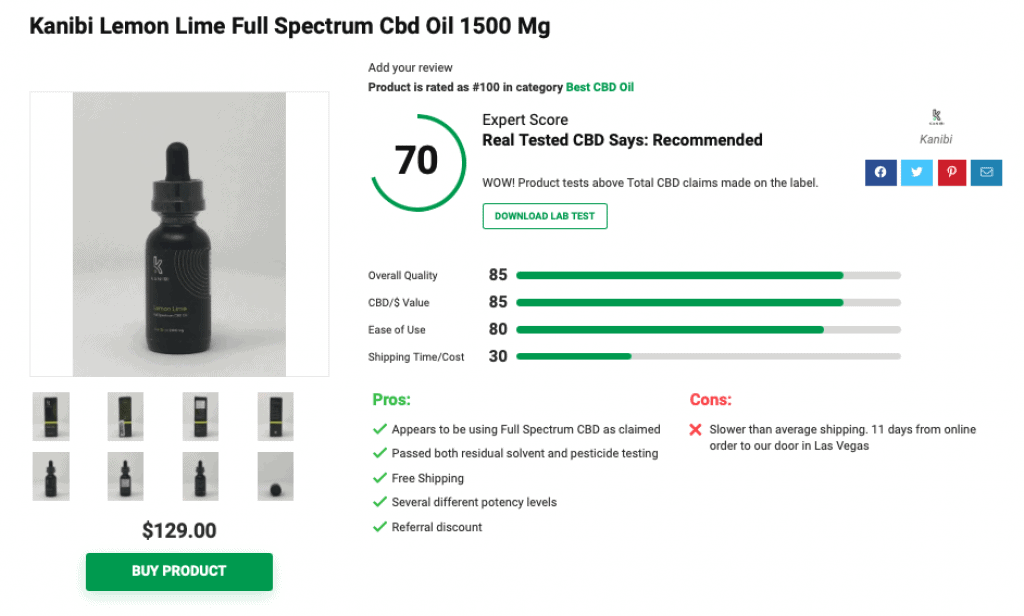Click the Kanibi brand name text

tap(936, 140)
